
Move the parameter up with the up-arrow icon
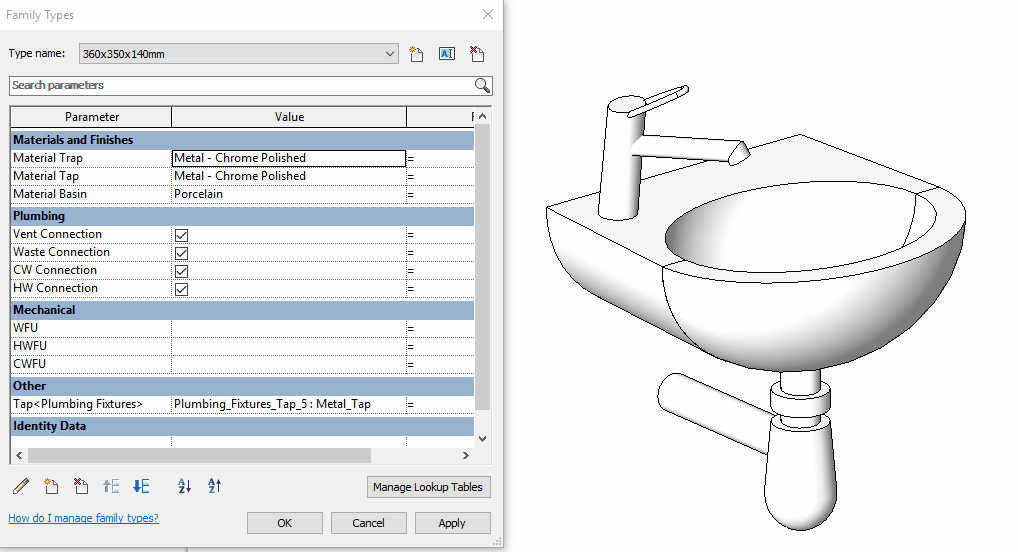[111, 486]
